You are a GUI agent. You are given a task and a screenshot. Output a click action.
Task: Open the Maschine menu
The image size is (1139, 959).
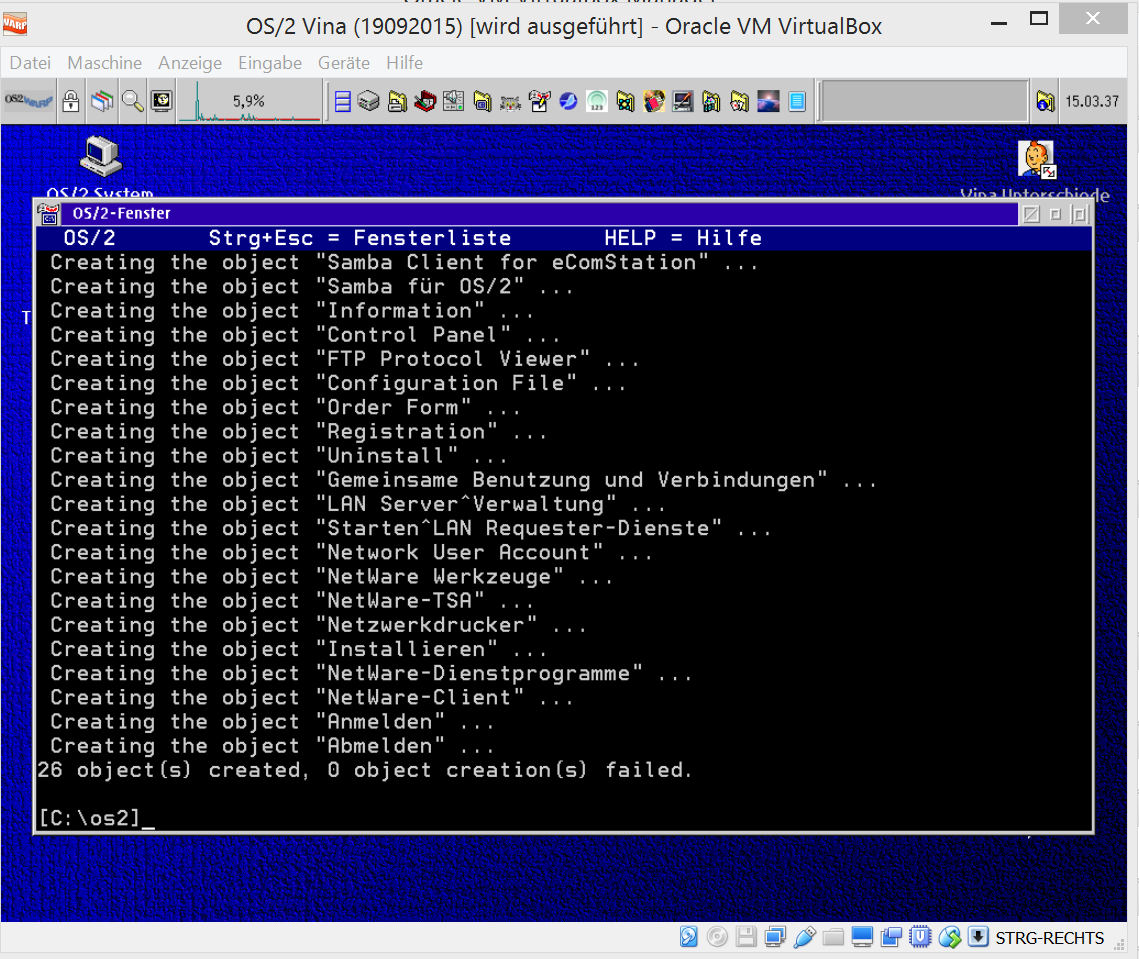[105, 63]
